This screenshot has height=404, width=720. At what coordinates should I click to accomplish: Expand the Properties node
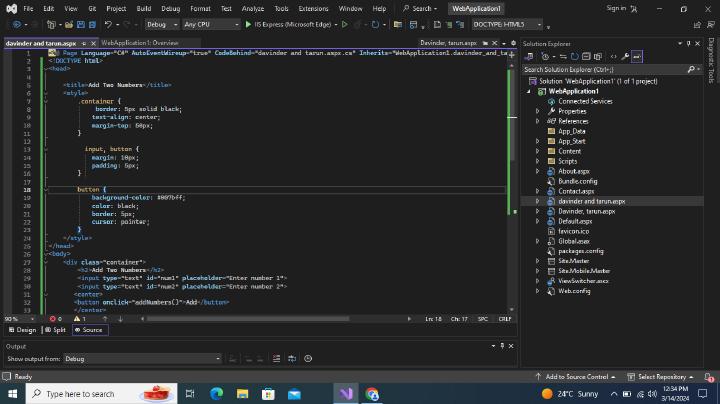point(537,111)
